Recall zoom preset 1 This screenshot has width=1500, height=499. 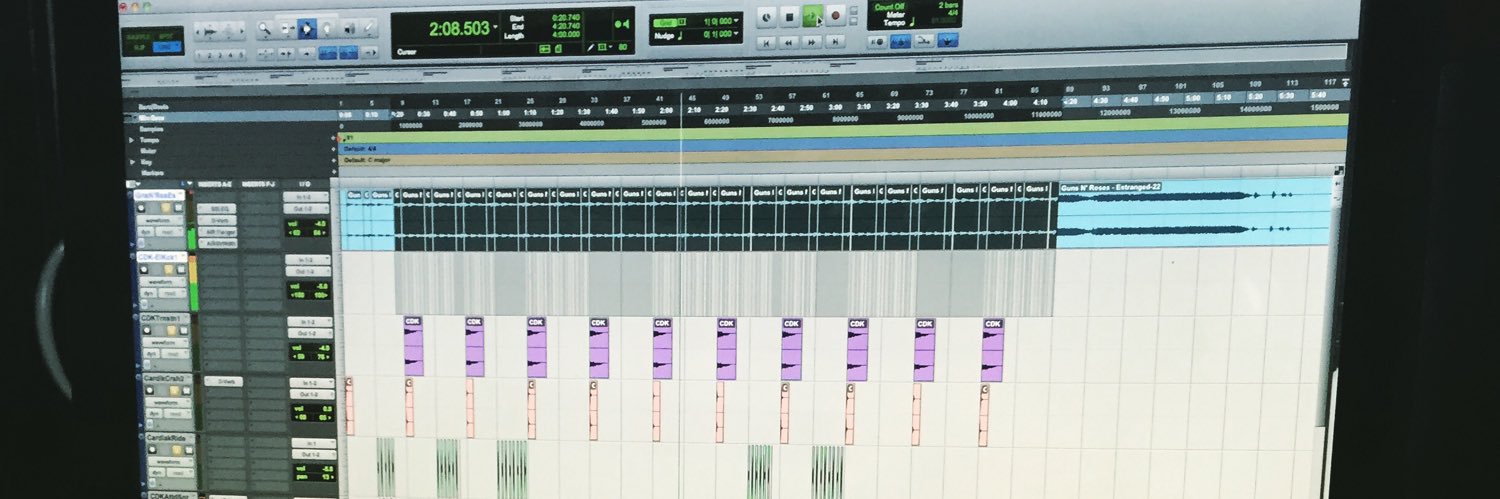coord(199,55)
